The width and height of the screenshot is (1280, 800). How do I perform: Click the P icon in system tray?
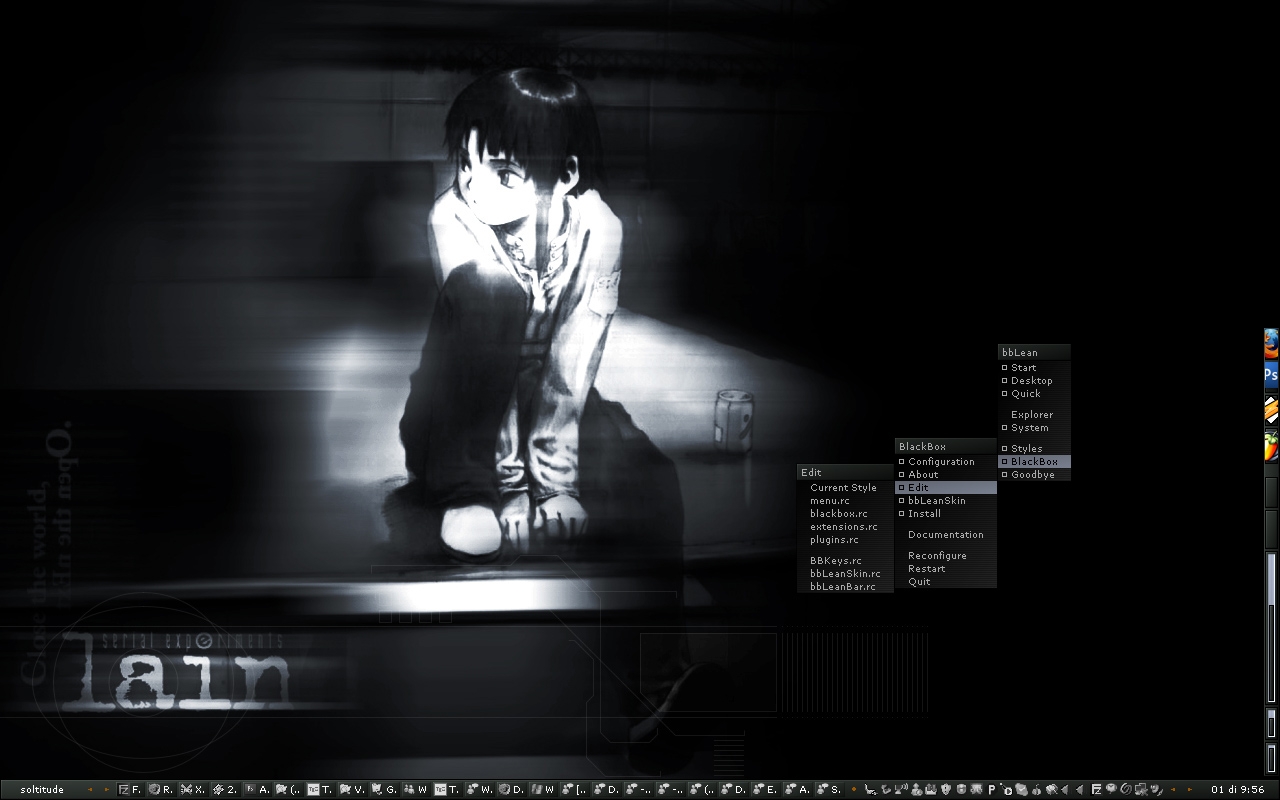991,789
